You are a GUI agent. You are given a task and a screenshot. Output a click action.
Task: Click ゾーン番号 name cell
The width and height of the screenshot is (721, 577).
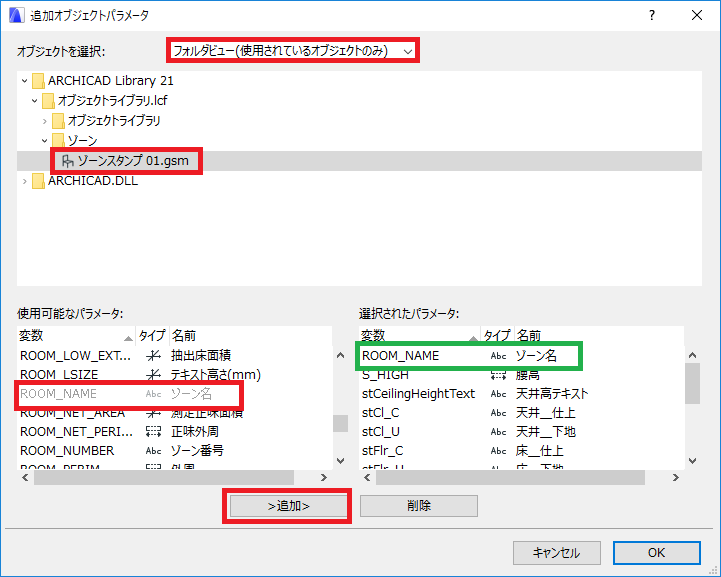197,451
